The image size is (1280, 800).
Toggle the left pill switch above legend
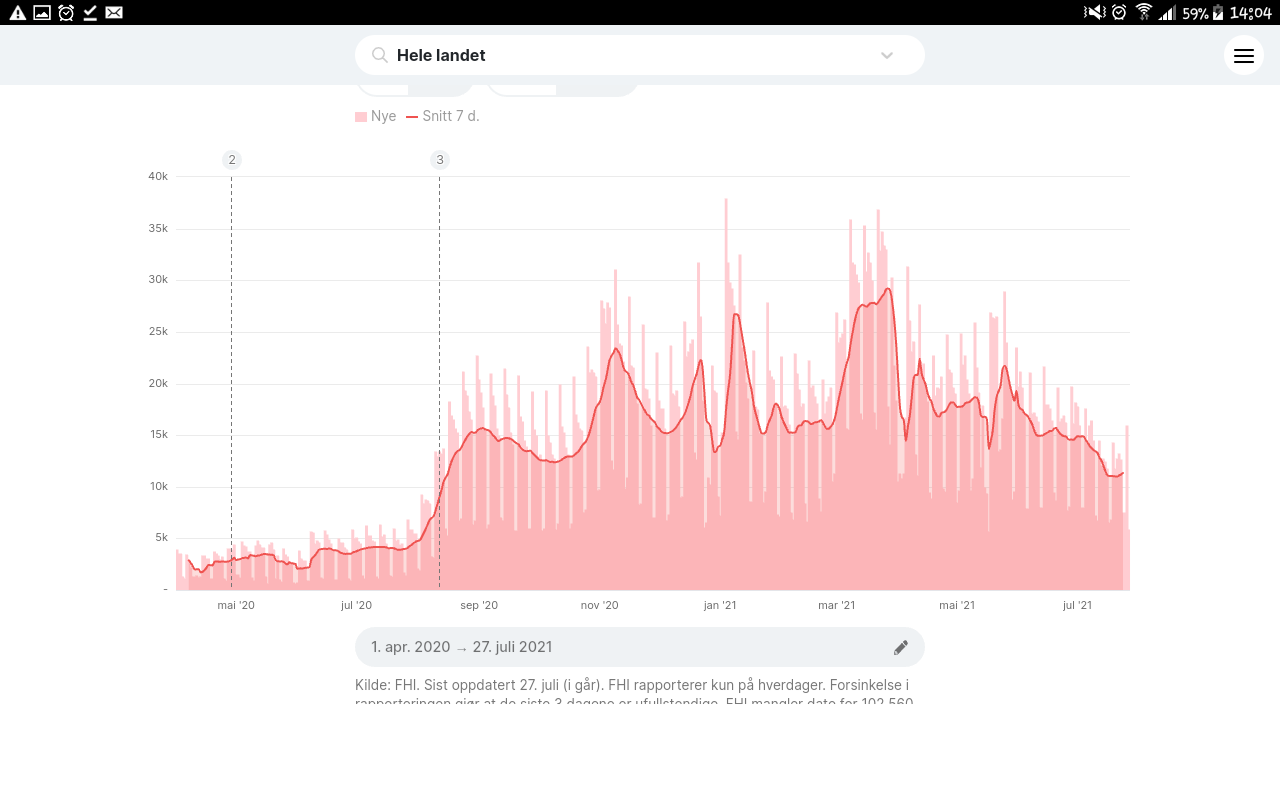[414, 89]
